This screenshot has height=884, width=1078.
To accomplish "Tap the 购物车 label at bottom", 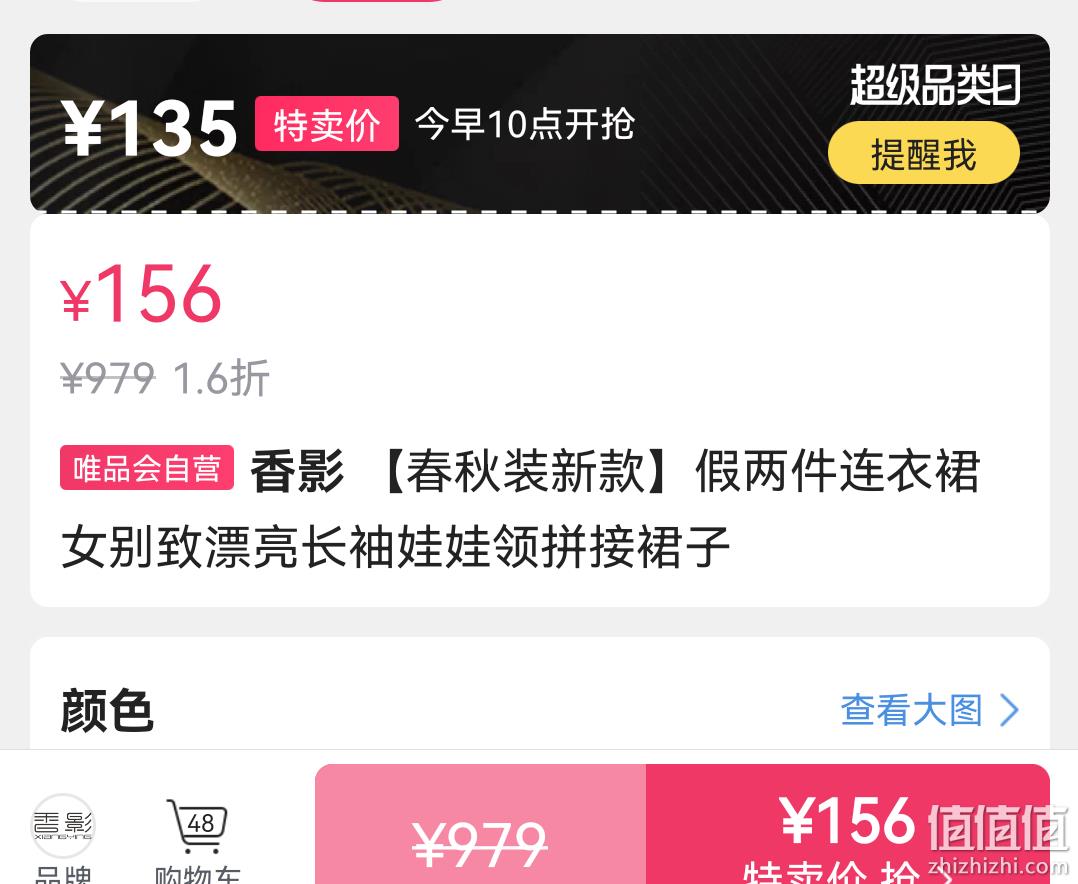I will (197, 874).
